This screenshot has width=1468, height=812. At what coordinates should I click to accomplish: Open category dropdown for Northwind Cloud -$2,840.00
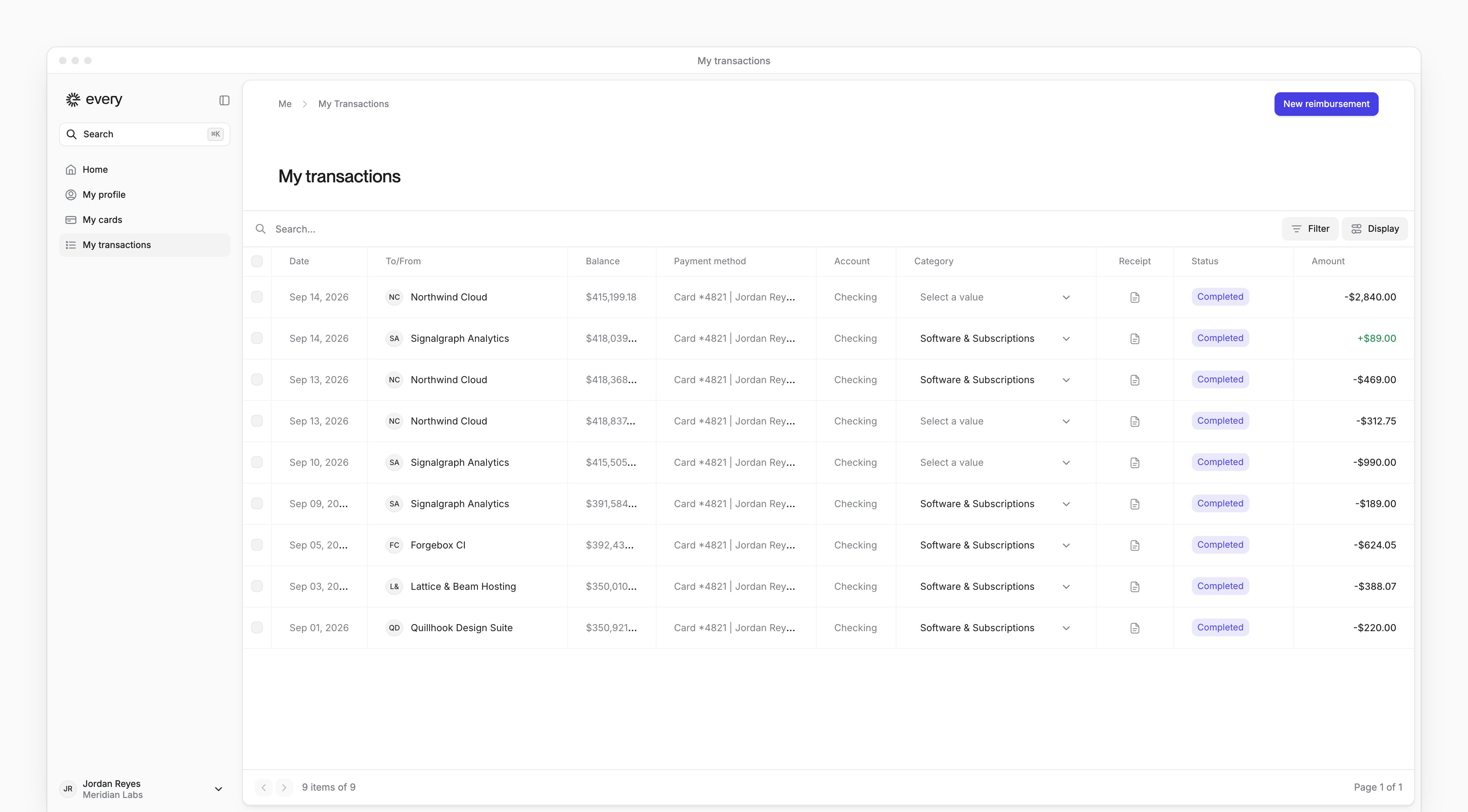tap(995, 297)
